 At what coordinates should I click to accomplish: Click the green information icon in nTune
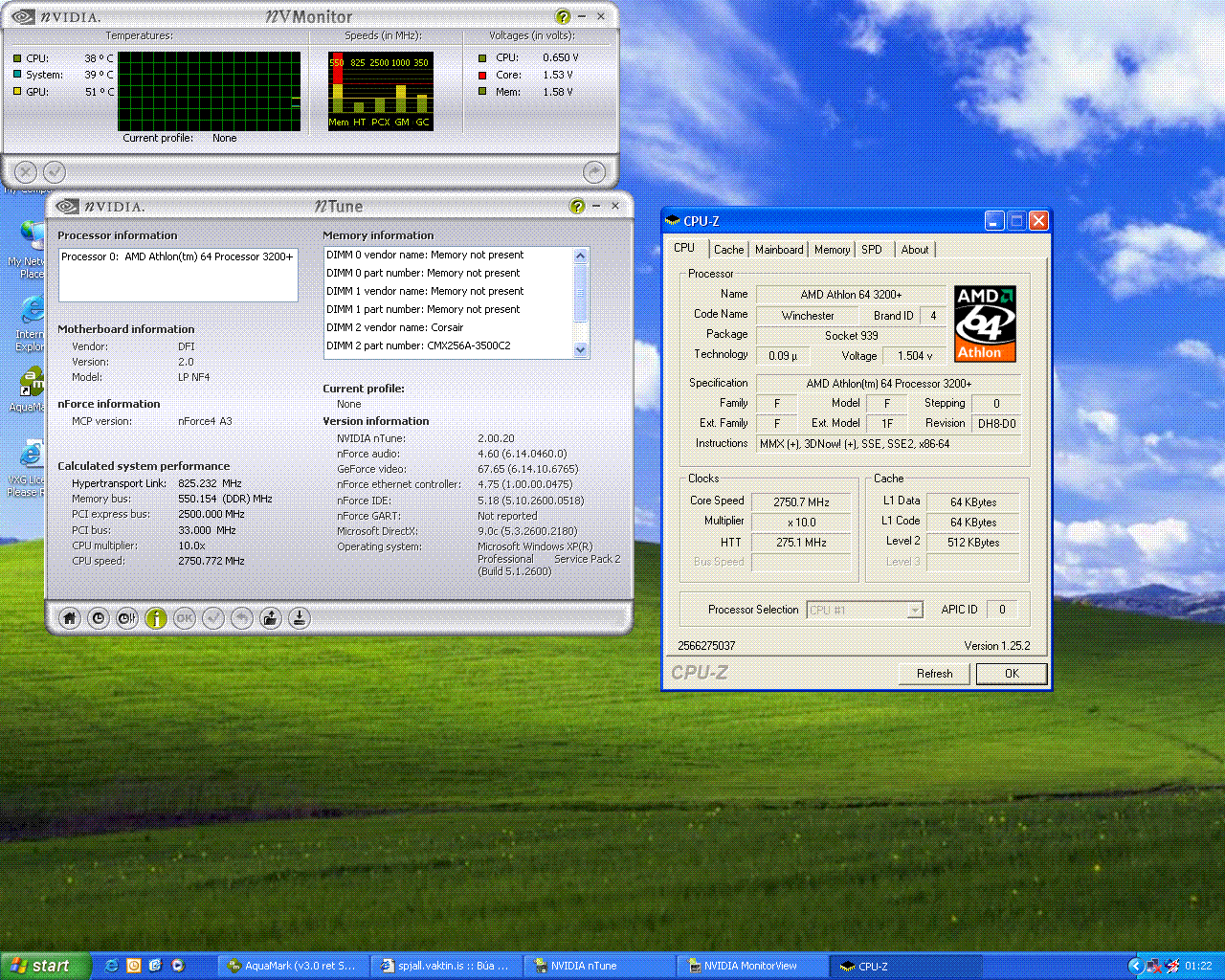pos(155,618)
